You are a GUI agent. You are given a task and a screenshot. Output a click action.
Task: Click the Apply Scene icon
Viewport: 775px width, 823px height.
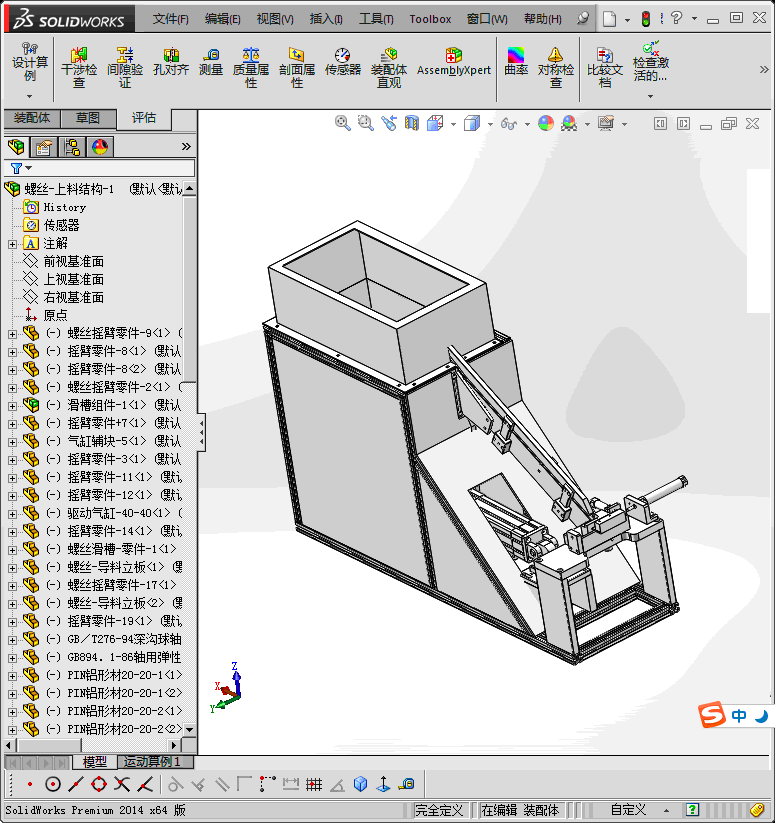point(569,123)
